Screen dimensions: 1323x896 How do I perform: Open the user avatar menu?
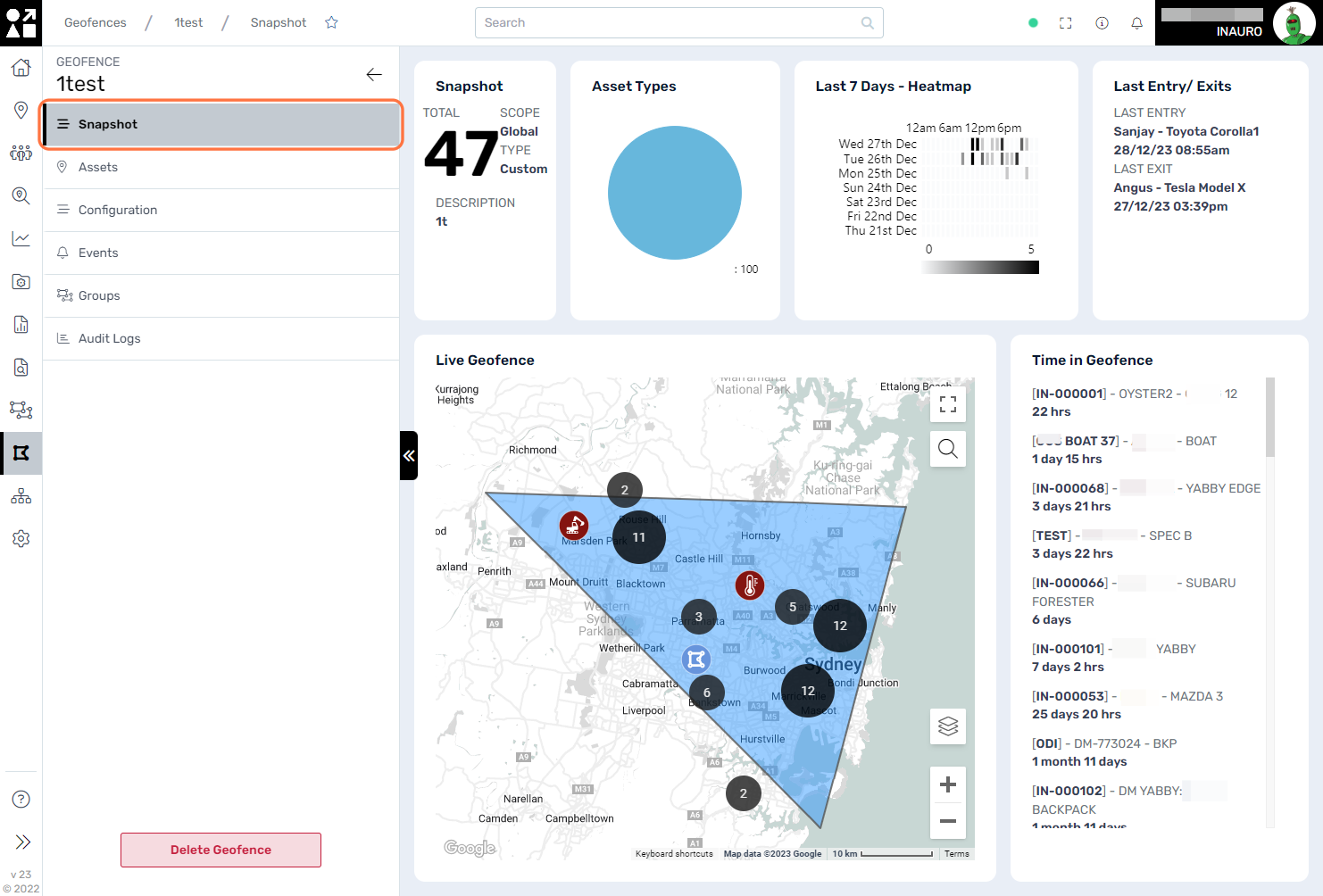[1293, 23]
